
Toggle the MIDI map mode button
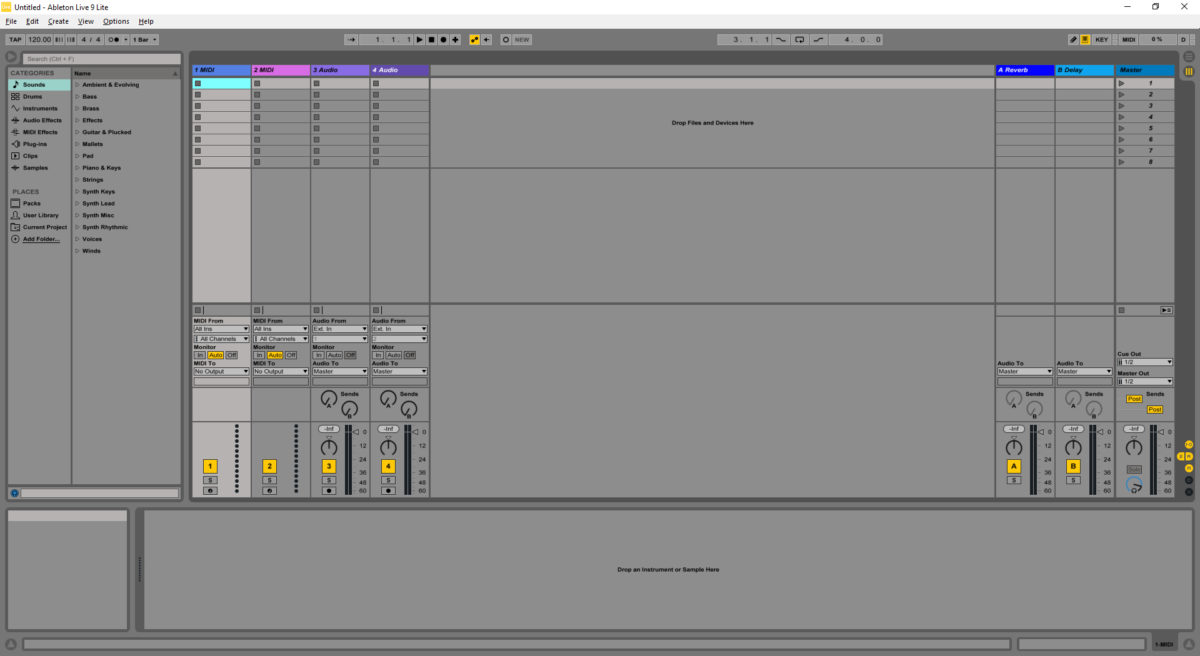pos(1129,39)
